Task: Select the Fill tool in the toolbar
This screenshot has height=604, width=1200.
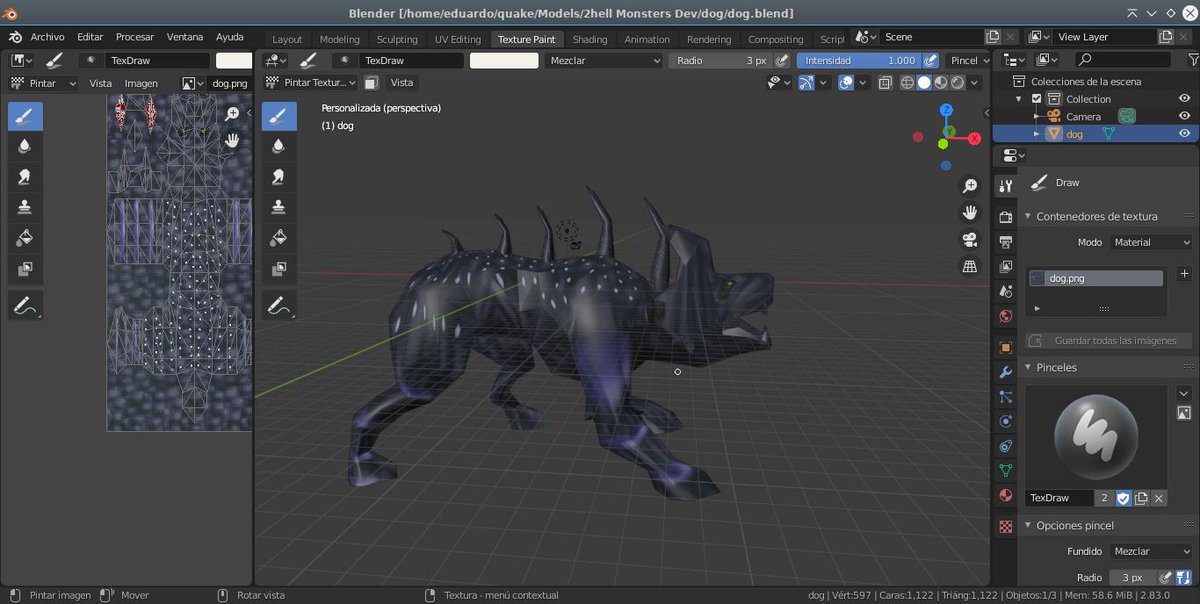Action: click(279, 237)
